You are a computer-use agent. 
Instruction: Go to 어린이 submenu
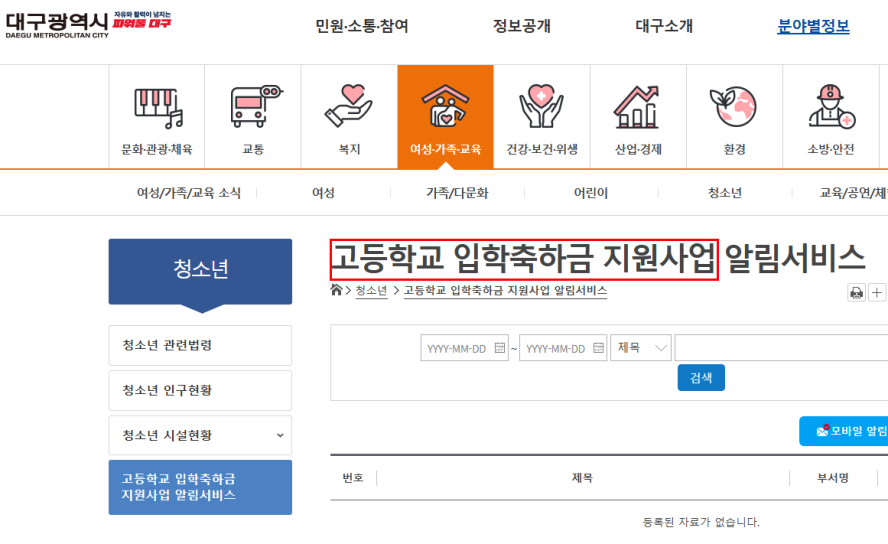pos(591,193)
